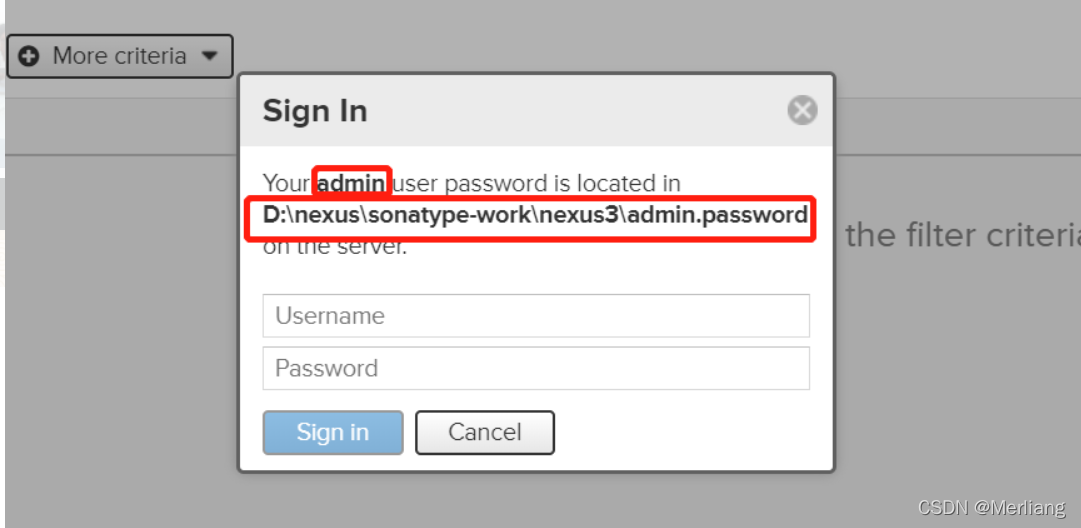Click the "Sign In" dialog title
This screenshot has width=1081, height=528.
pos(315,111)
